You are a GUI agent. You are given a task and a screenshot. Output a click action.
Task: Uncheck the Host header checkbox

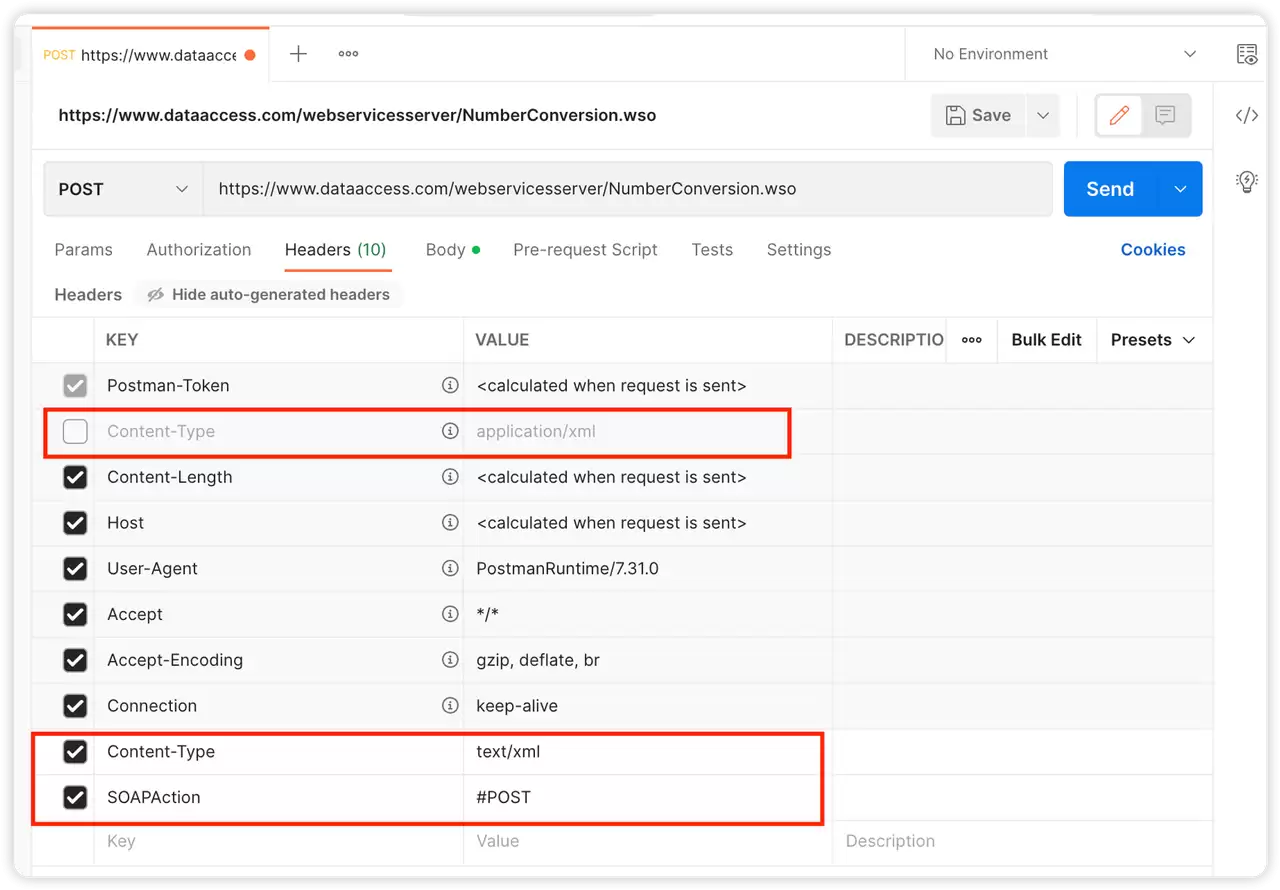click(x=75, y=522)
